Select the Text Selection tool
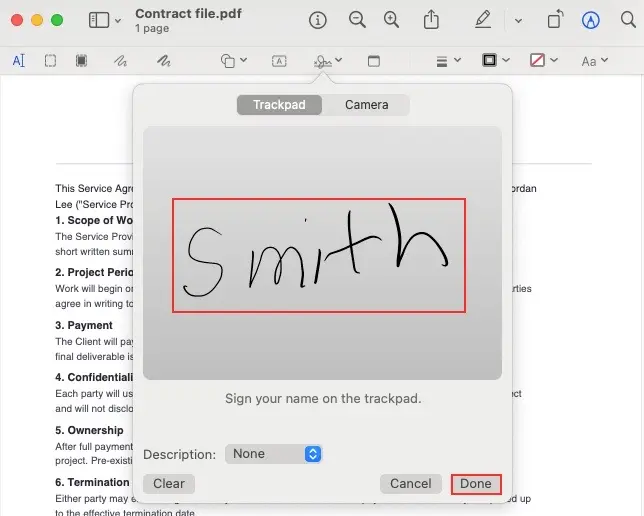This screenshot has width=644, height=516. pyautogui.click(x=18, y=61)
